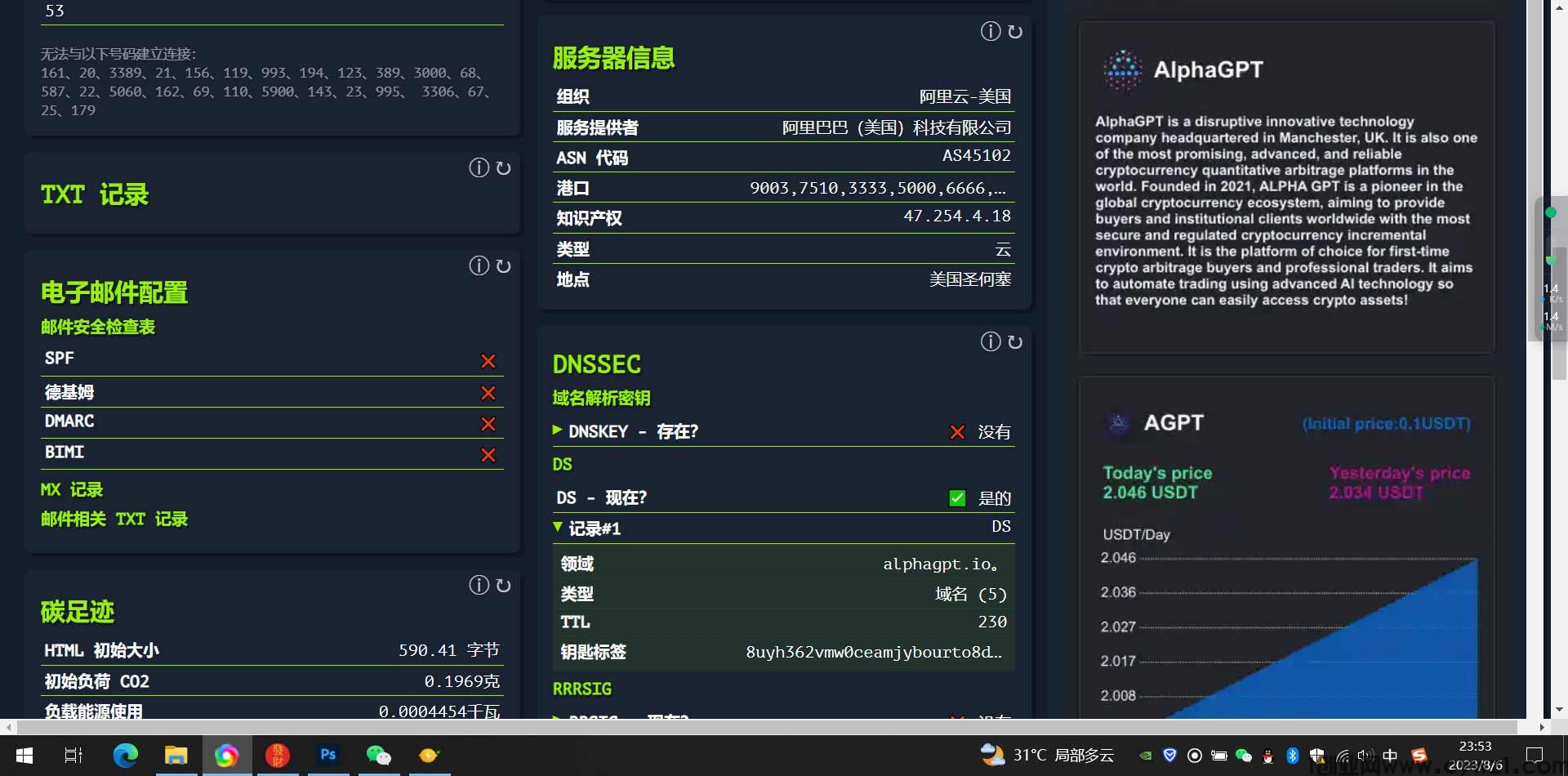This screenshot has height=776, width=1568.
Task: Click the 邮件安全检查表 heading
Action: point(98,327)
